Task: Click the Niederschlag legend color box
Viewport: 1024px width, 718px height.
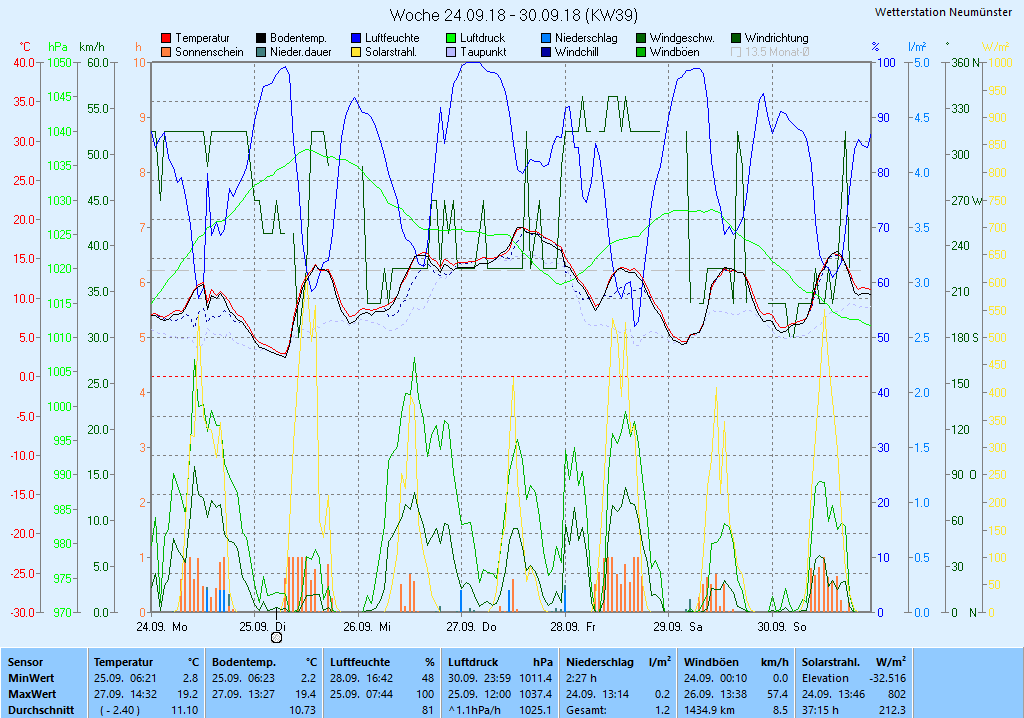Action: pyautogui.click(x=546, y=39)
